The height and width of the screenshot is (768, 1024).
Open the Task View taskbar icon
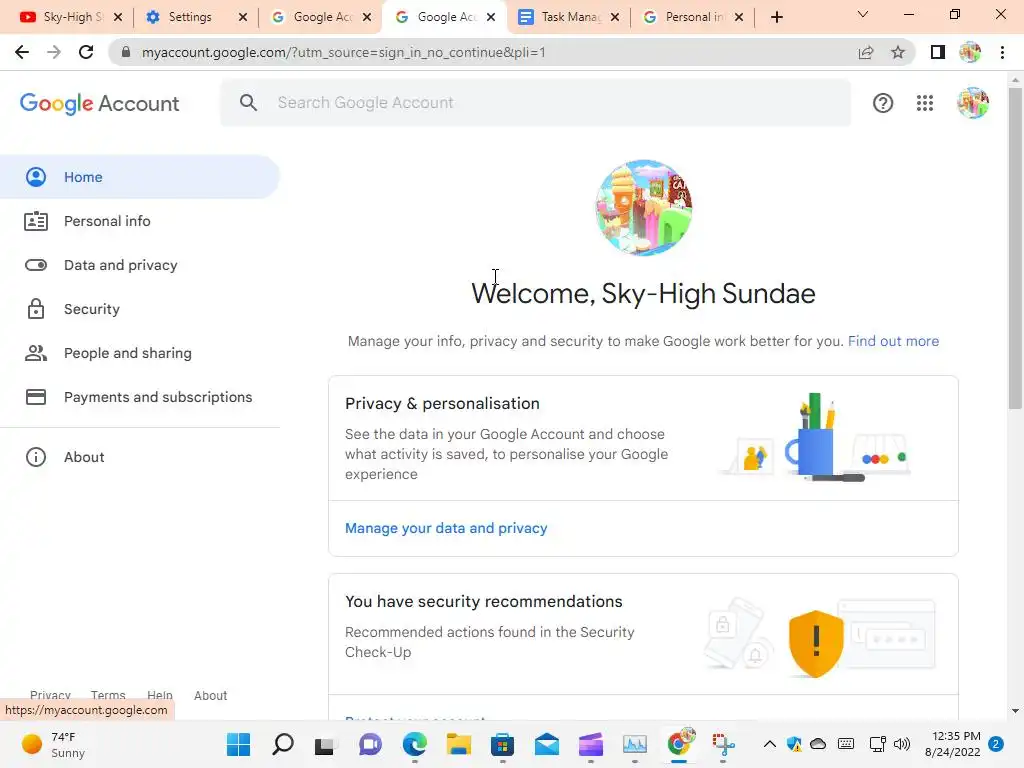[x=325, y=745]
